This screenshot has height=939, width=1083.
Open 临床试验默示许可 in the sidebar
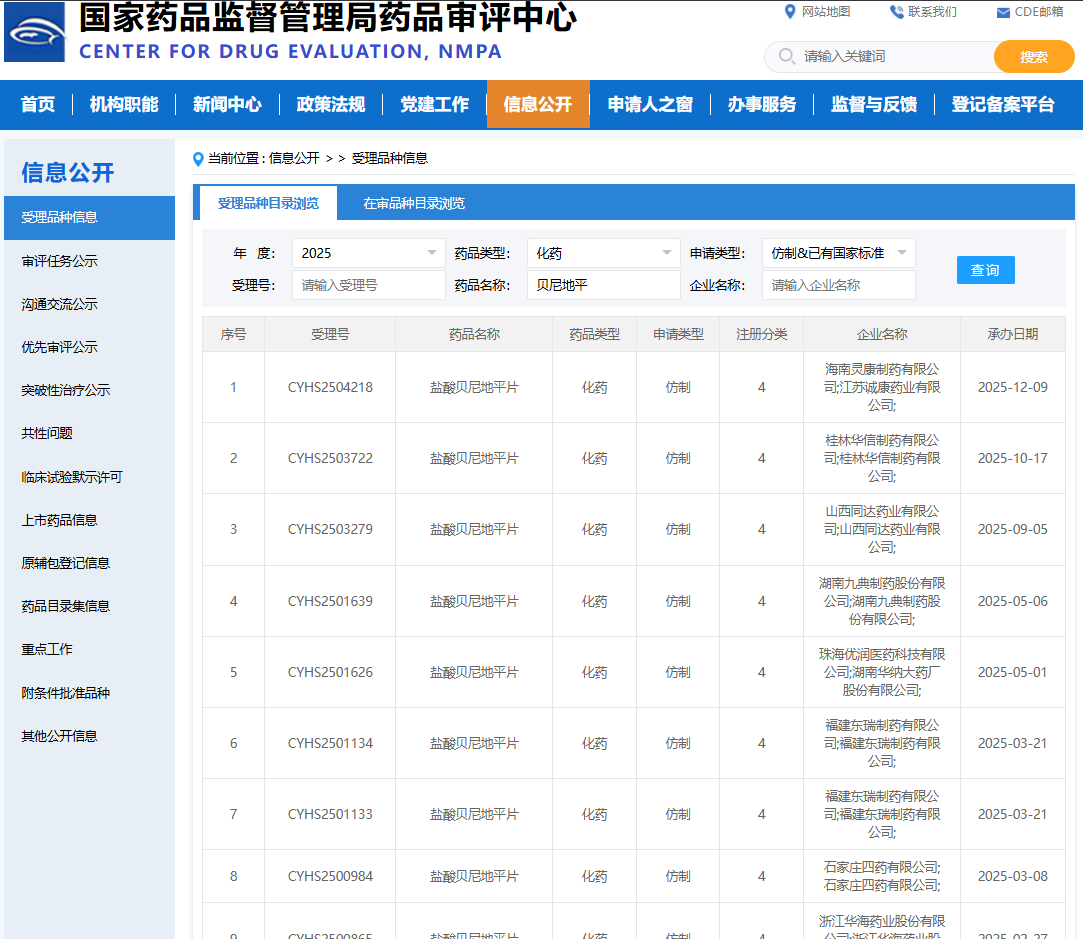72,477
